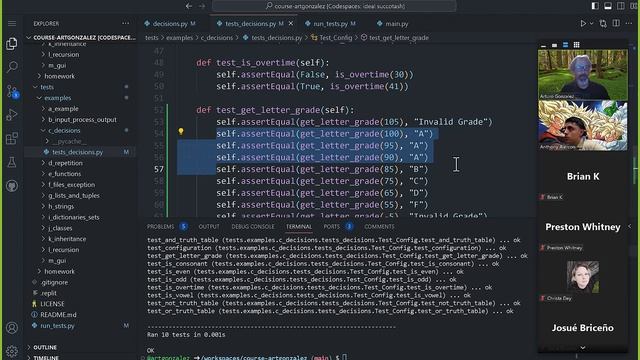Open the COMMENTS panel tab
Screen dimensions: 640x360
[379, 227]
